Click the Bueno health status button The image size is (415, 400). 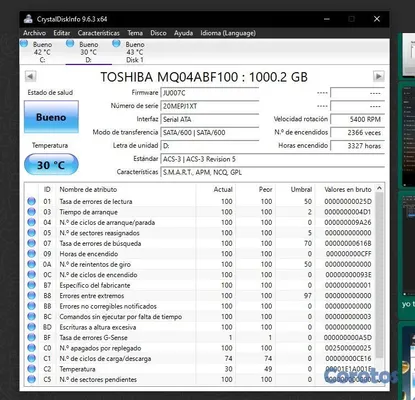51,117
